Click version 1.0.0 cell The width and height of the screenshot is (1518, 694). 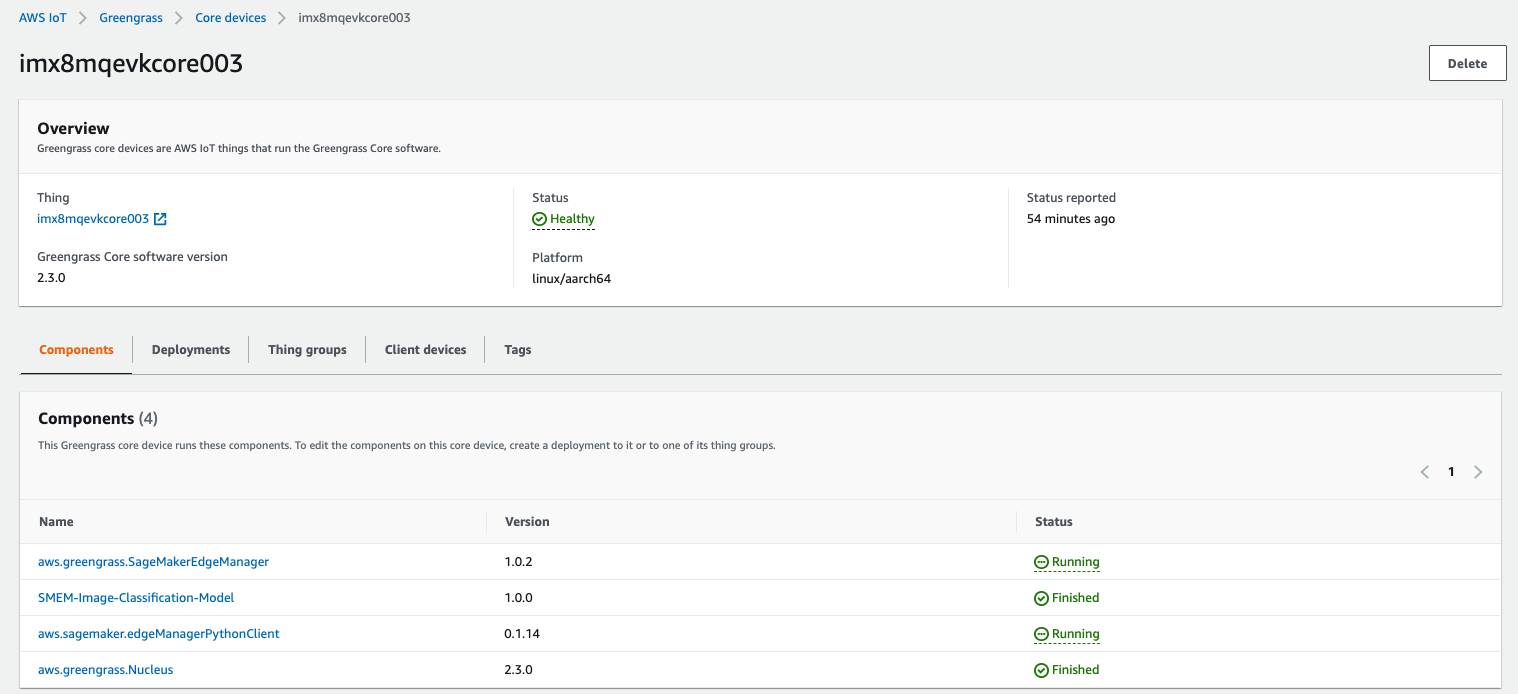(519, 598)
